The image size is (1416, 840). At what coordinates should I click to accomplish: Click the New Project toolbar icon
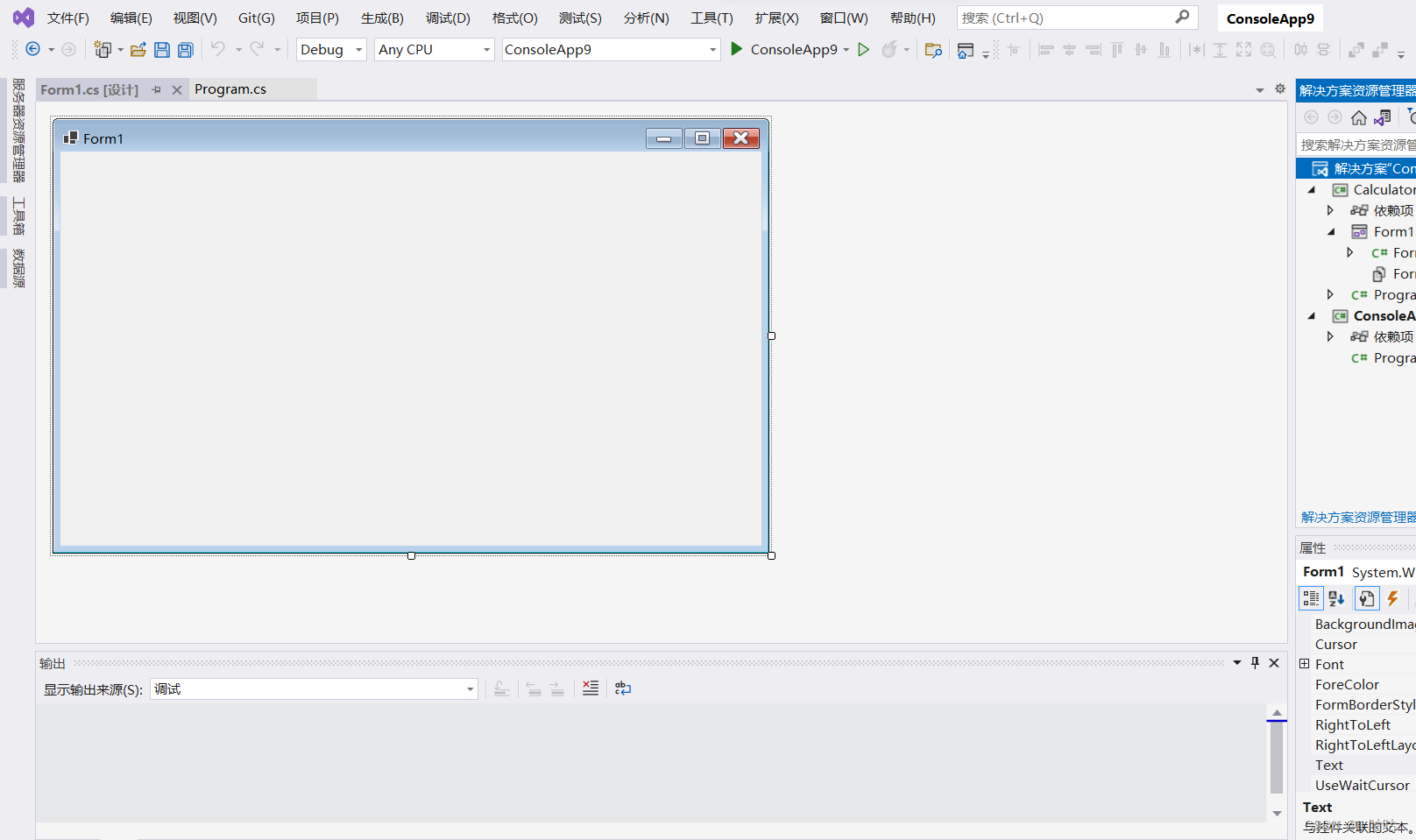click(x=103, y=50)
